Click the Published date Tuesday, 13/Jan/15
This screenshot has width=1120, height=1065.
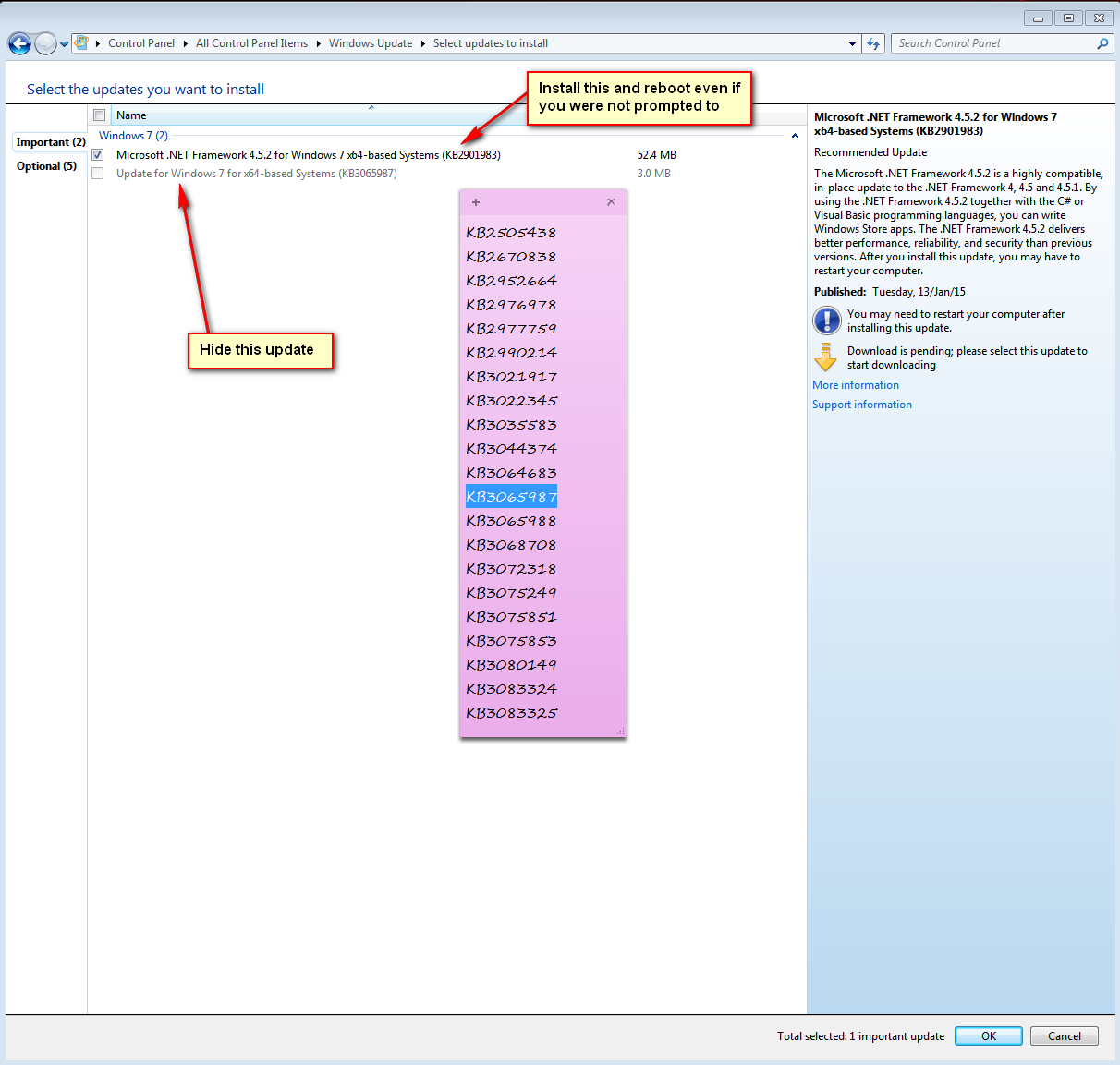[x=919, y=292]
